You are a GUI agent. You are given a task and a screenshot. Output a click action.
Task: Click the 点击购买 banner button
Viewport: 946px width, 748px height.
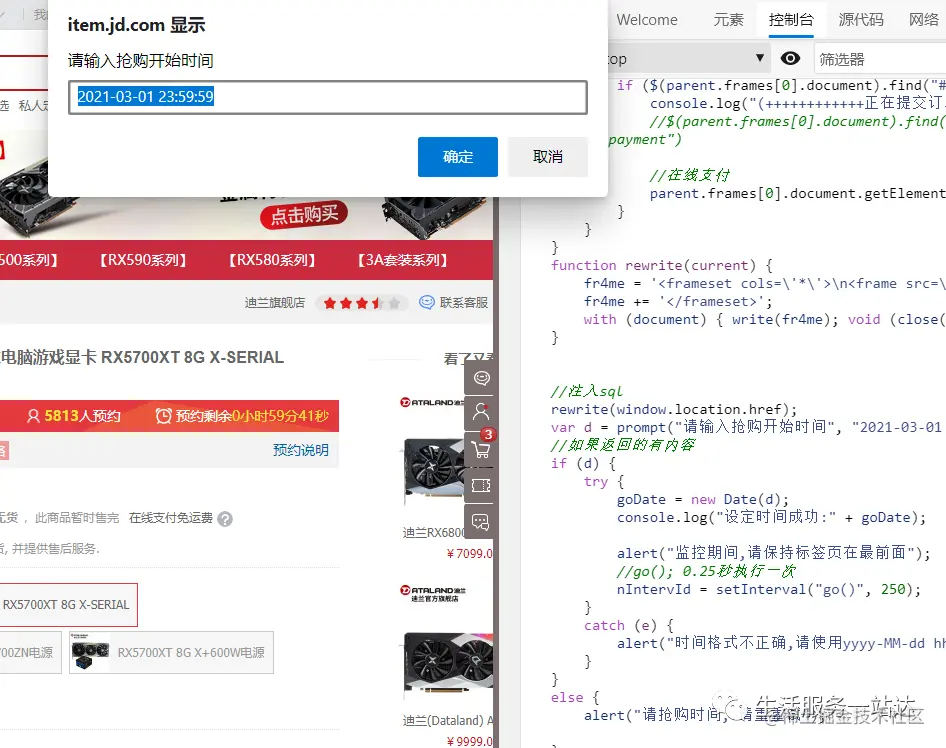[303, 215]
